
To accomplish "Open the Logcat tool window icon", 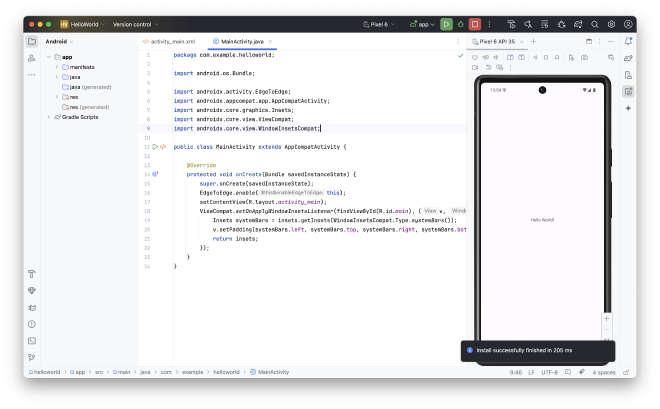I will click(32, 307).
